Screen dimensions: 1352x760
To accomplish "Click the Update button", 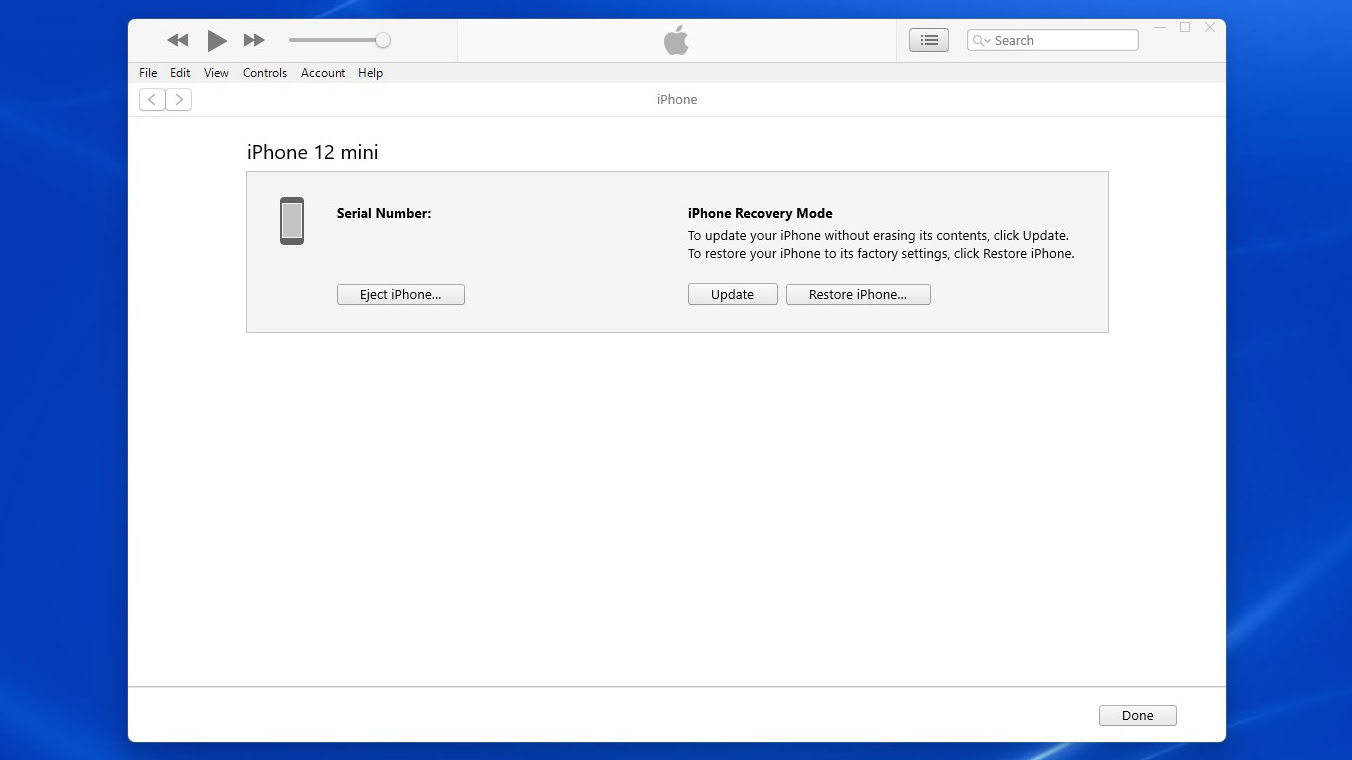I will 733,294.
